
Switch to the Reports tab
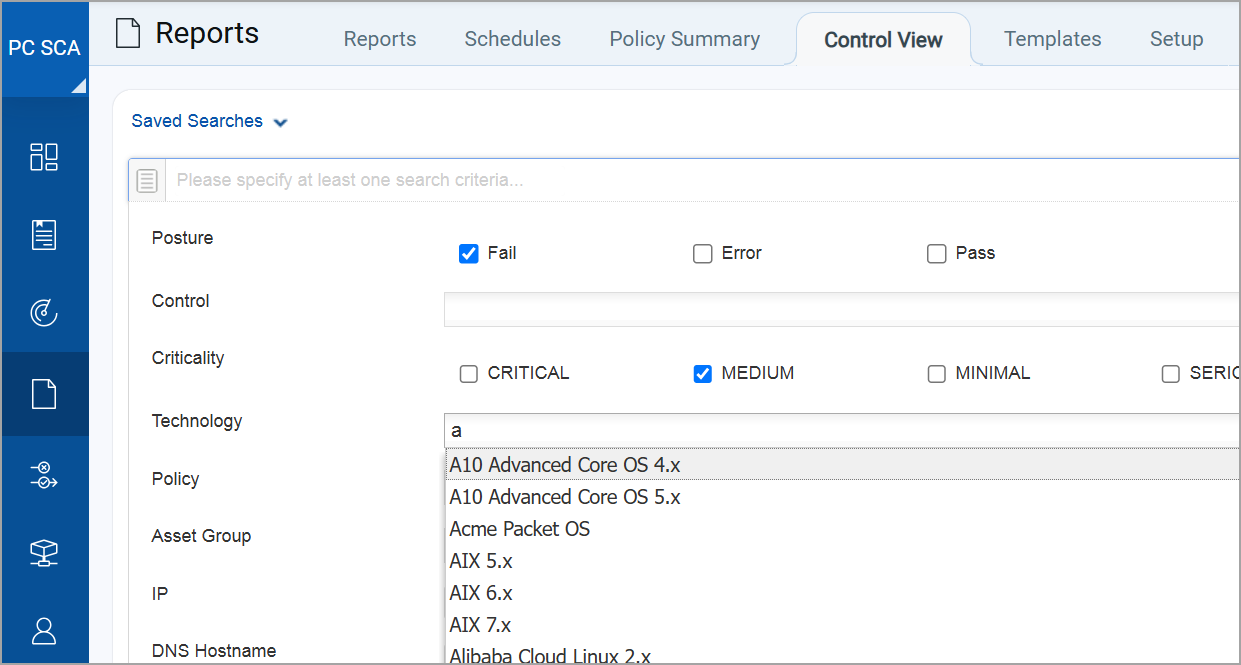(x=380, y=39)
